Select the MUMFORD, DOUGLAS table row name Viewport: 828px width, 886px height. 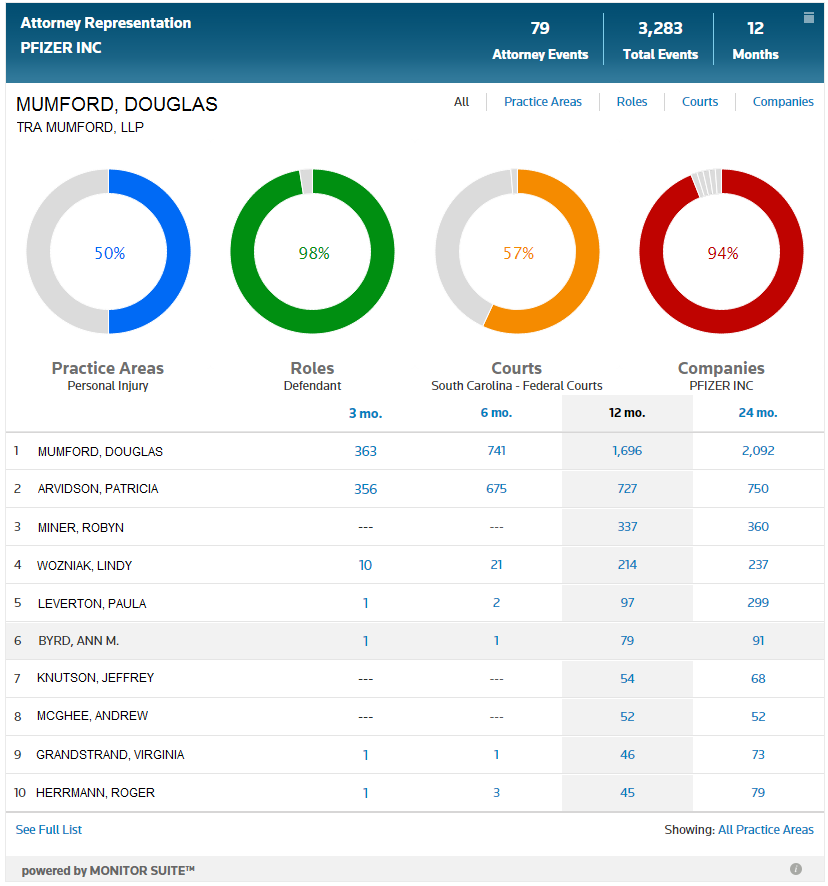pyautogui.click(x=100, y=451)
